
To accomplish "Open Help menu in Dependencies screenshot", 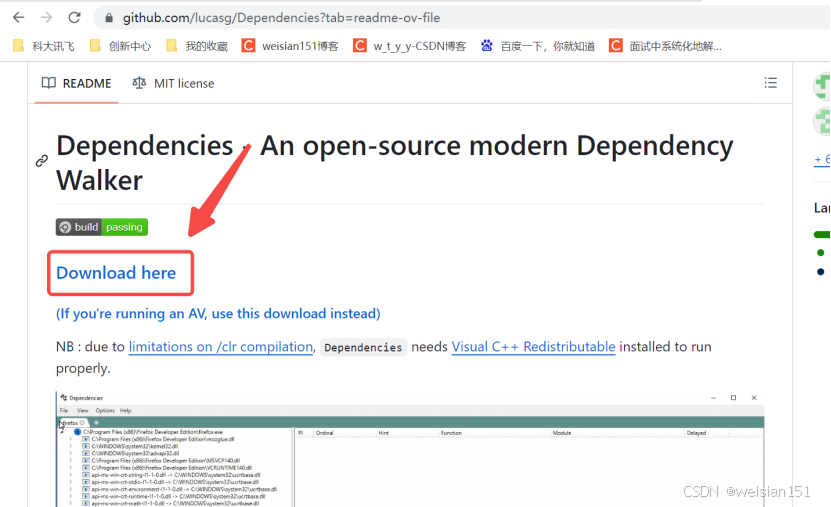I will coord(125,411).
